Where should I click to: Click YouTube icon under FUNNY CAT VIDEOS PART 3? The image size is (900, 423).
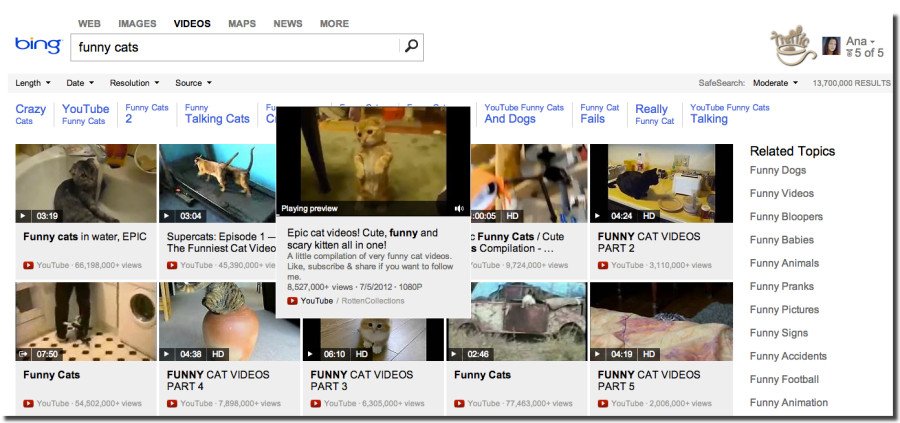pos(316,403)
